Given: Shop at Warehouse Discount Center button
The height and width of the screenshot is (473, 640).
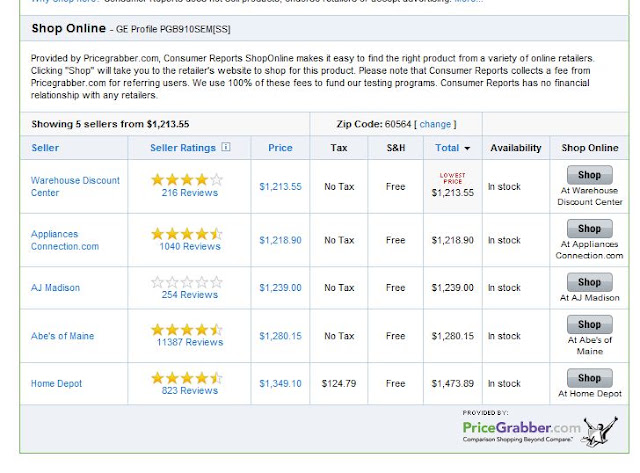Looking at the screenshot, I should [589, 175].
